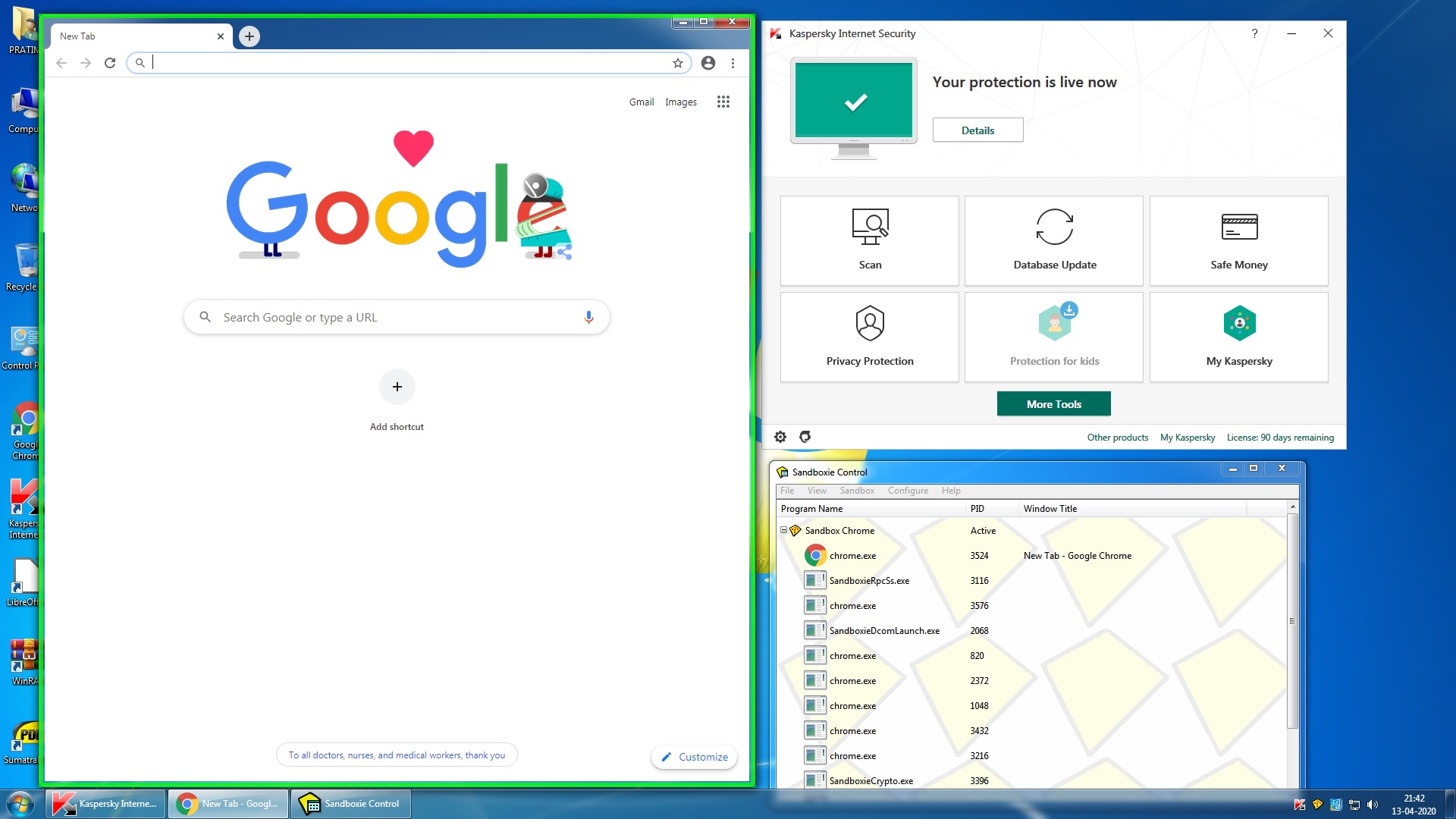Click License 90 days remaining link
Viewport: 1456px width, 819px height.
(1280, 438)
